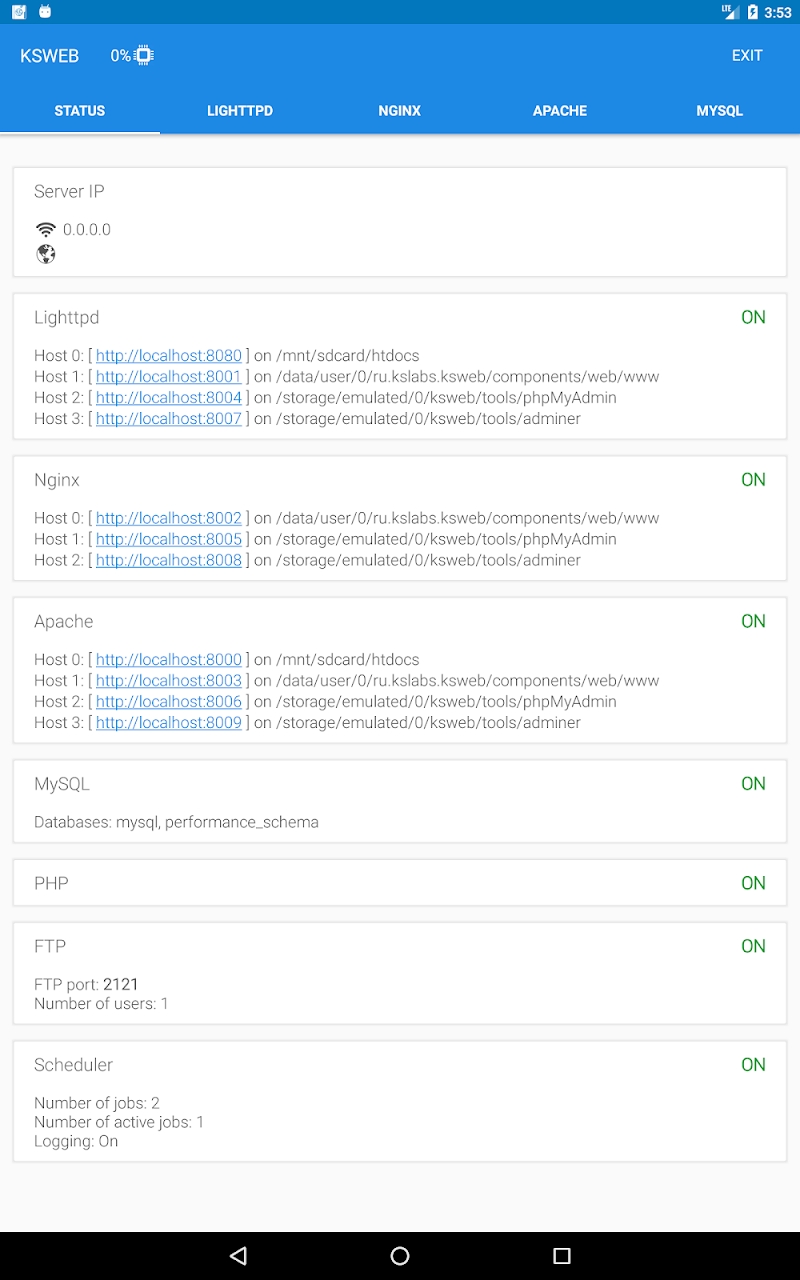The width and height of the screenshot is (800, 1280).
Task: Open the Apache phpMyAdmin link on port 8006
Action: (x=168, y=701)
